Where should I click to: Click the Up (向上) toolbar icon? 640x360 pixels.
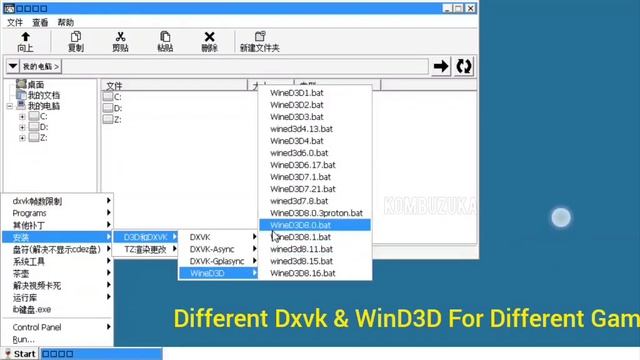coord(25,42)
